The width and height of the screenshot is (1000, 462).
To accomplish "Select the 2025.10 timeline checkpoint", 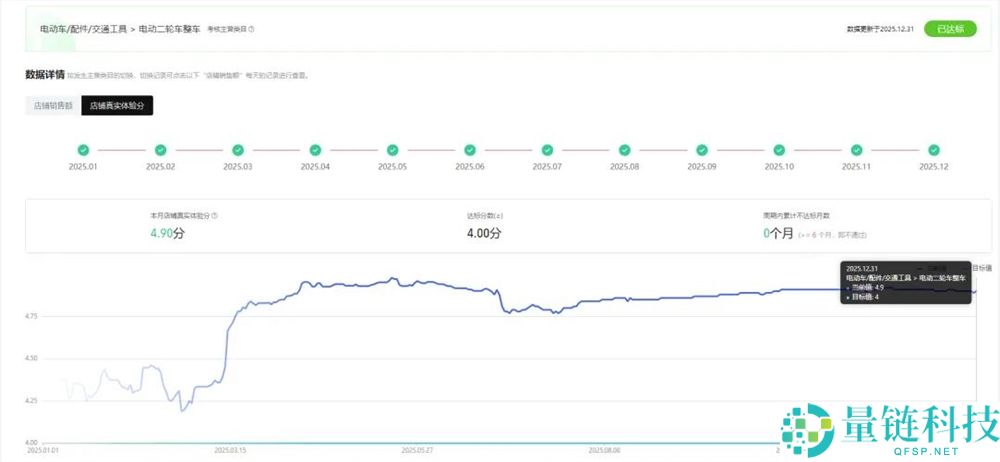I will pos(778,150).
